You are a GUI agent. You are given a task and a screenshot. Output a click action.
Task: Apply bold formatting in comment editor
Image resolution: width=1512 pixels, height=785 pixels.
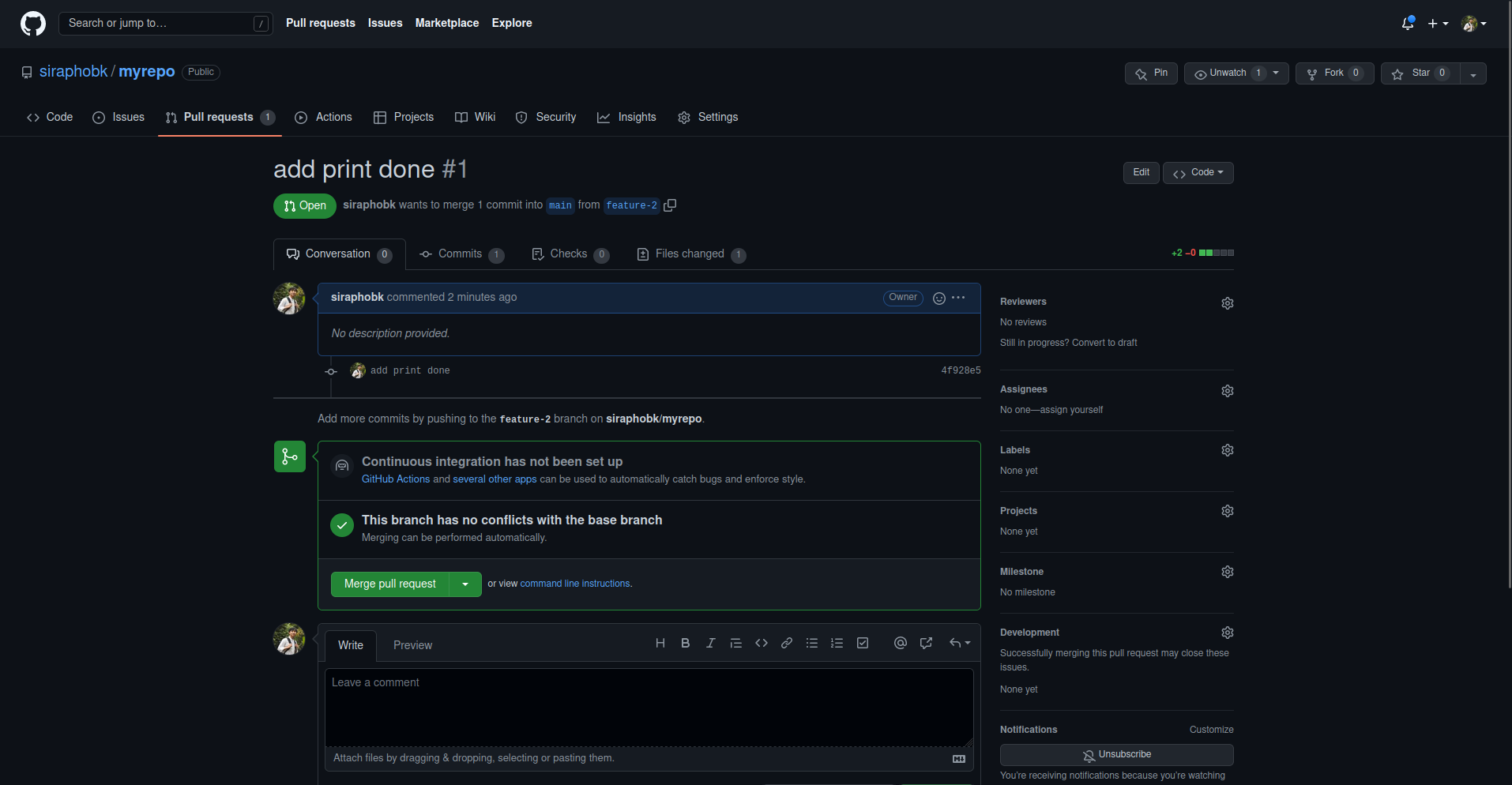(685, 644)
